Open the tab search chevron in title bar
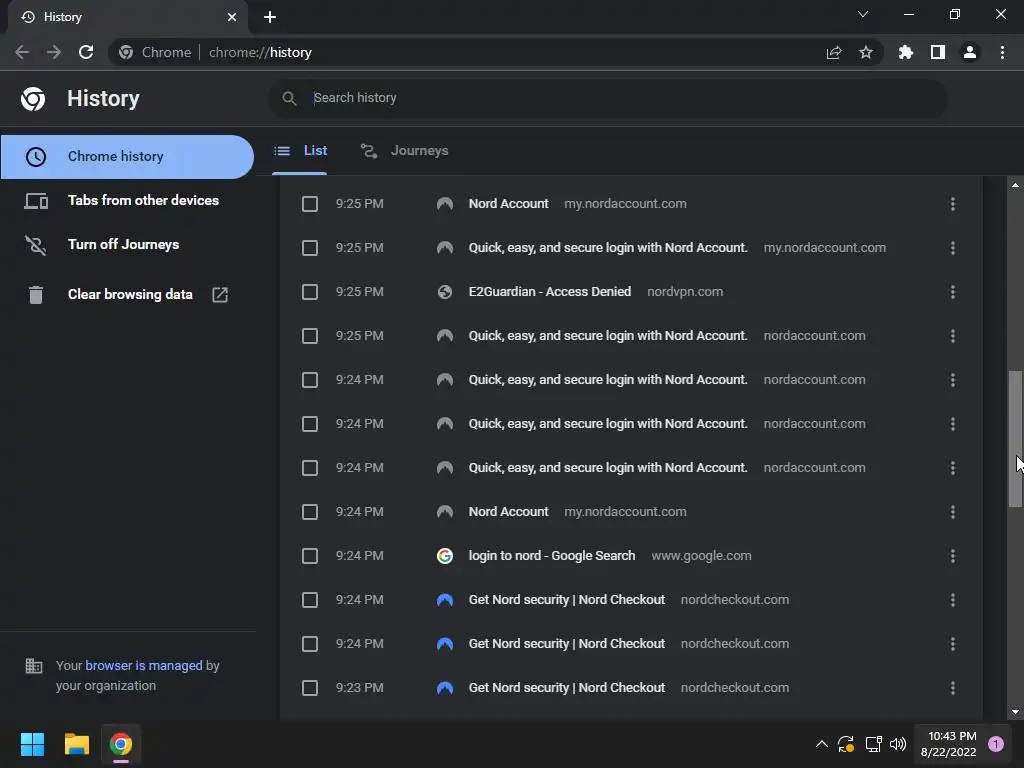Image resolution: width=1024 pixels, height=768 pixels. (863, 14)
